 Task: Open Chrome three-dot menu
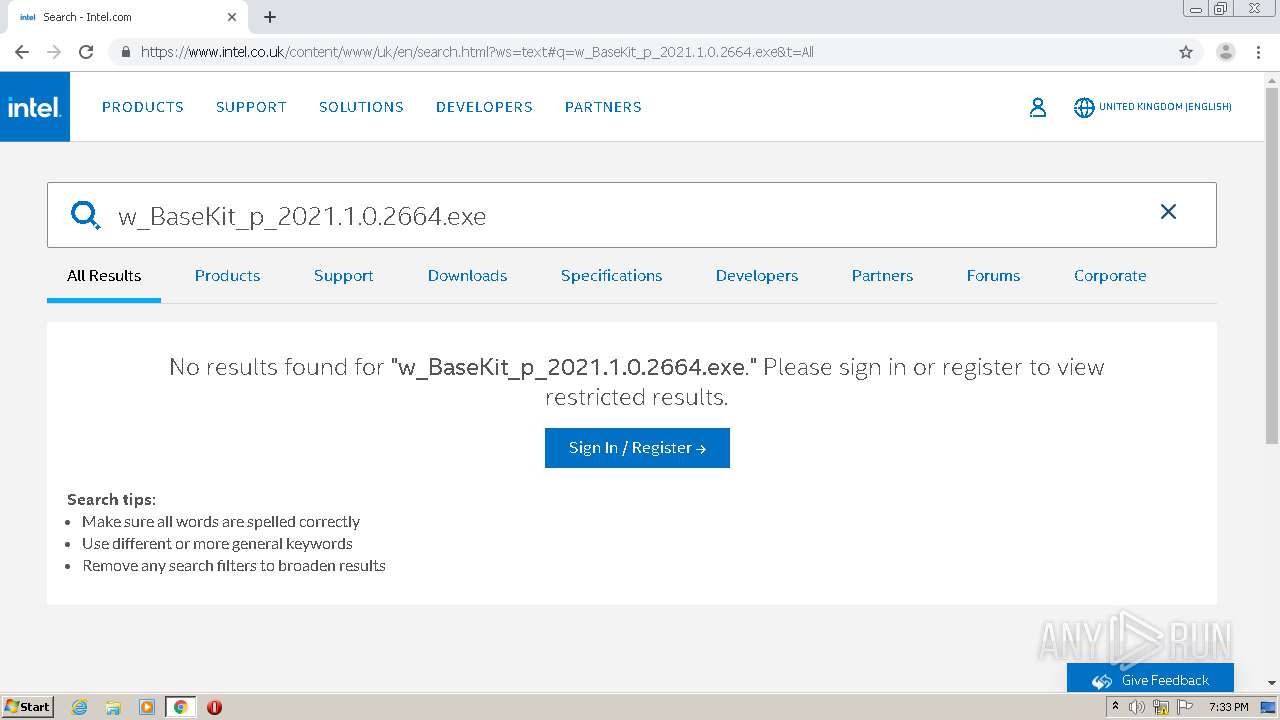click(x=1259, y=52)
